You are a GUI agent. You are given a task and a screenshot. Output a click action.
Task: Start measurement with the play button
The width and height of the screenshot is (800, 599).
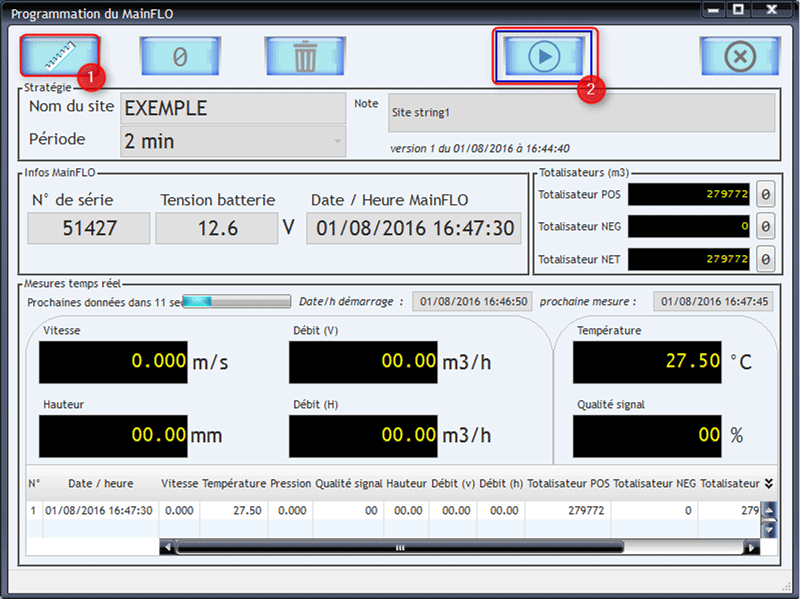pyautogui.click(x=544, y=56)
